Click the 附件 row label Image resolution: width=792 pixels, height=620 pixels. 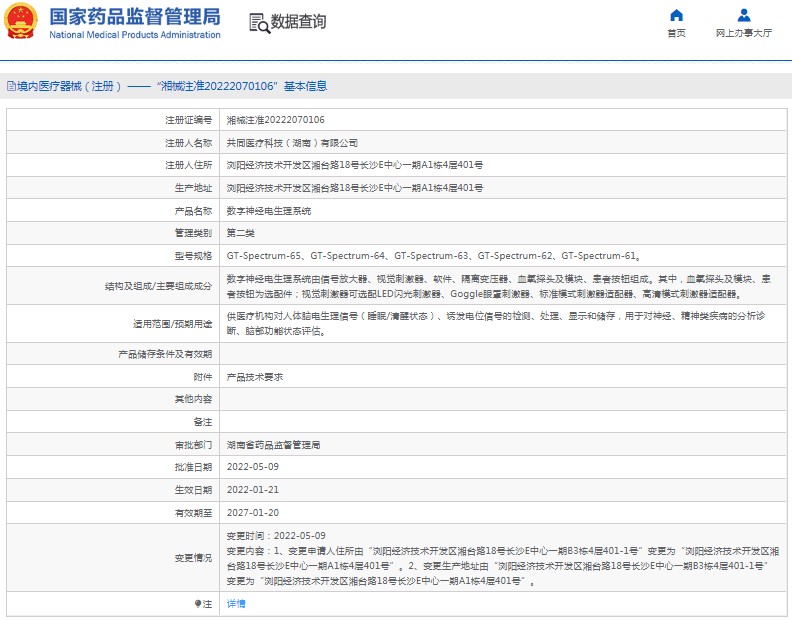(x=203, y=377)
